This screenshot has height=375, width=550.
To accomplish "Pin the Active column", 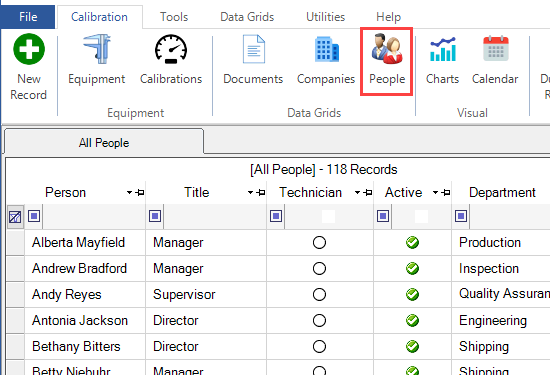I will pos(445,192).
